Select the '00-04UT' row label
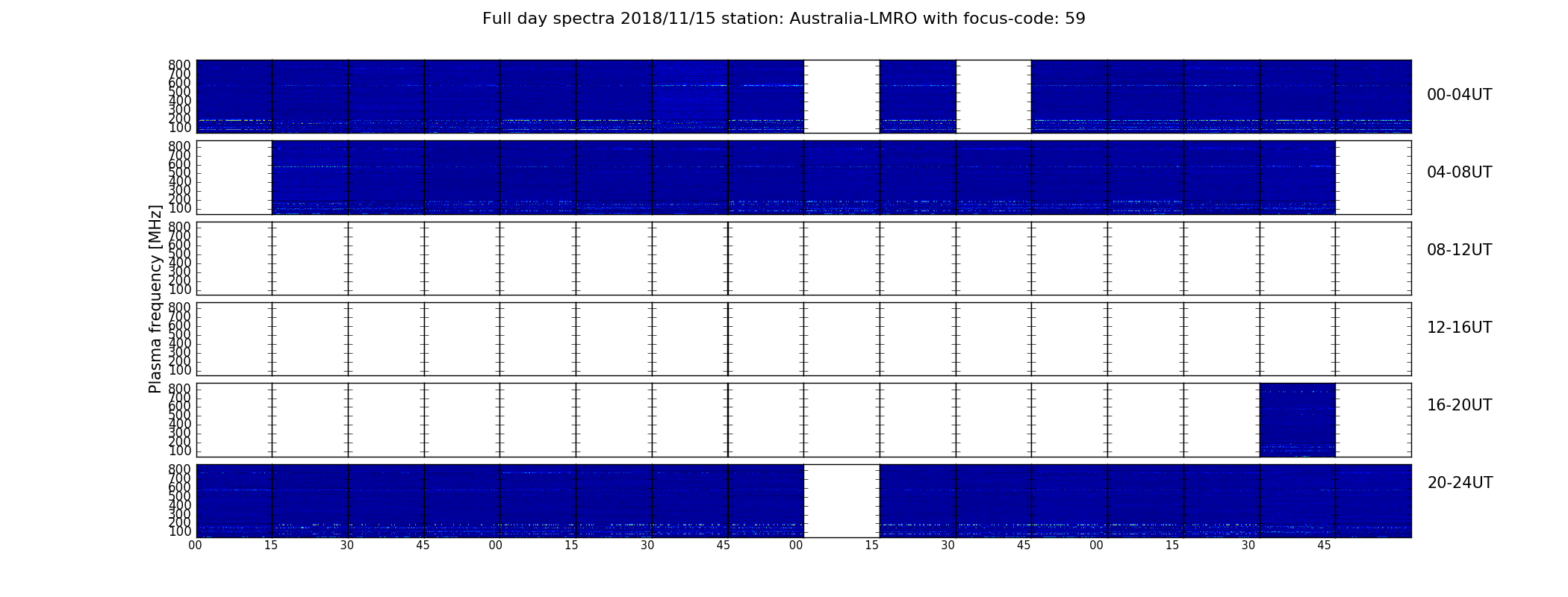 pos(1459,95)
